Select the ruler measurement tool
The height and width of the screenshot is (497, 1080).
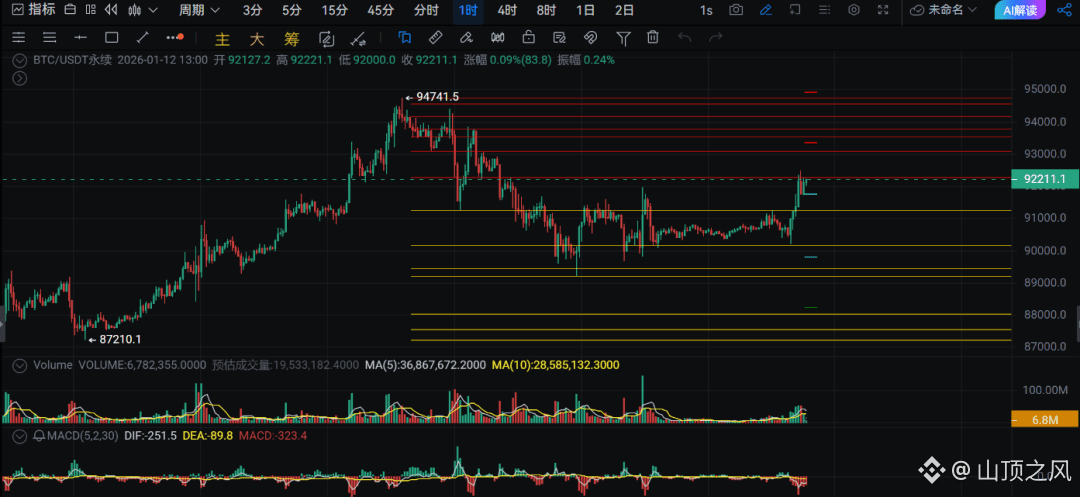tap(435, 37)
